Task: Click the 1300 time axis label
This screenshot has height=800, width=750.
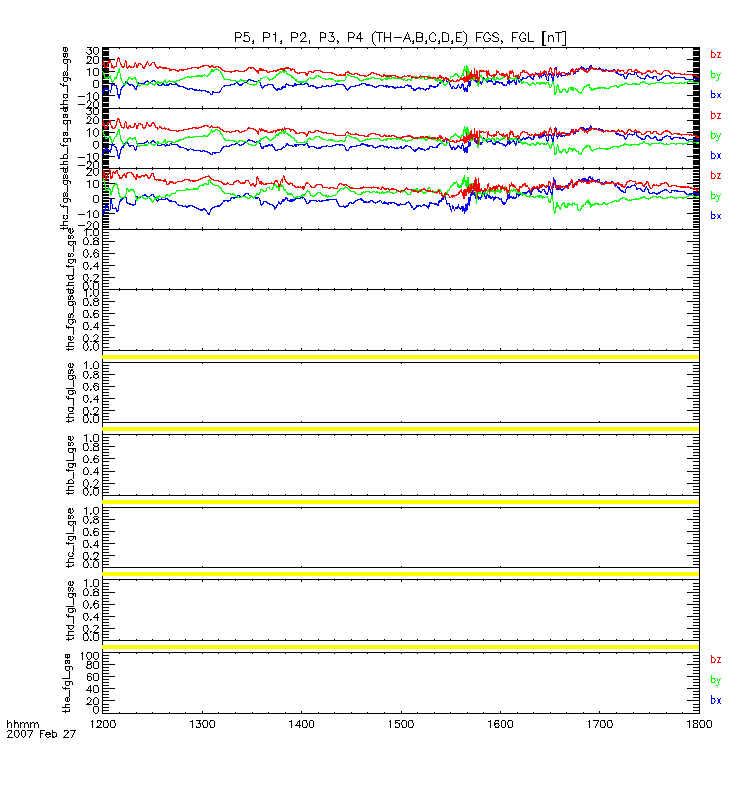Action: coord(202,724)
